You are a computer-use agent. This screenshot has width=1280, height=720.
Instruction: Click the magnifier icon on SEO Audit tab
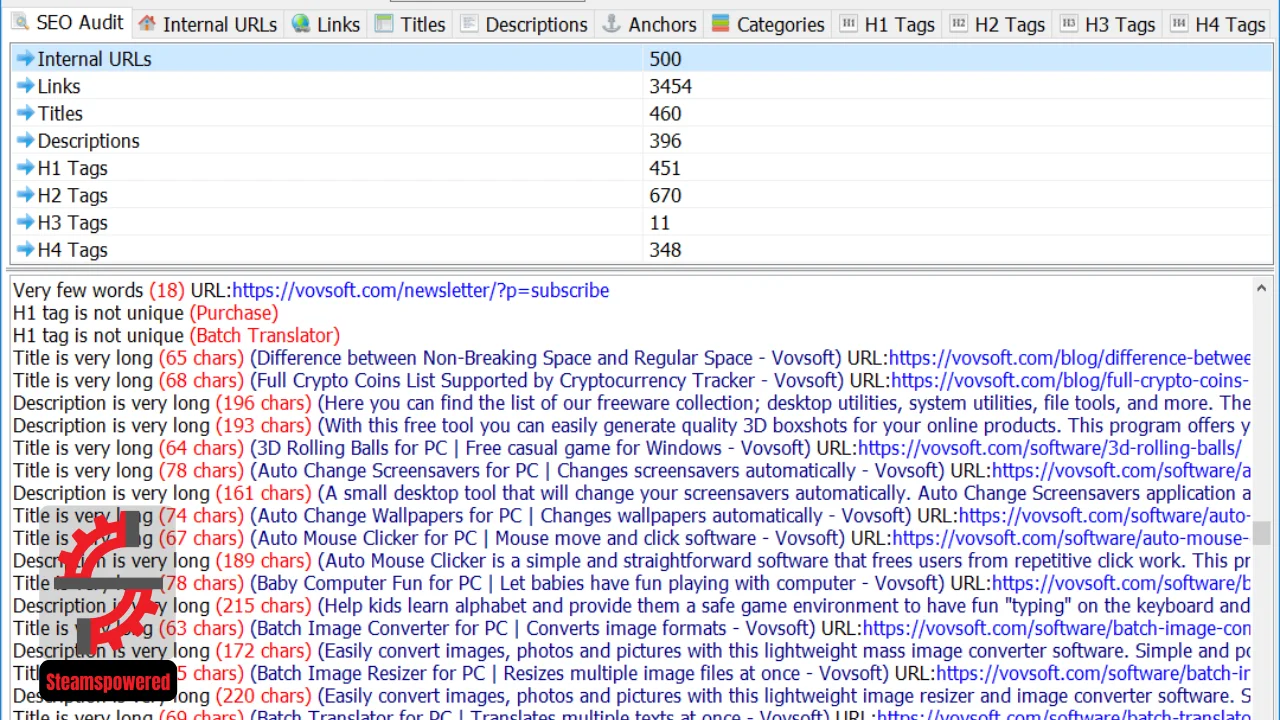tap(21, 22)
